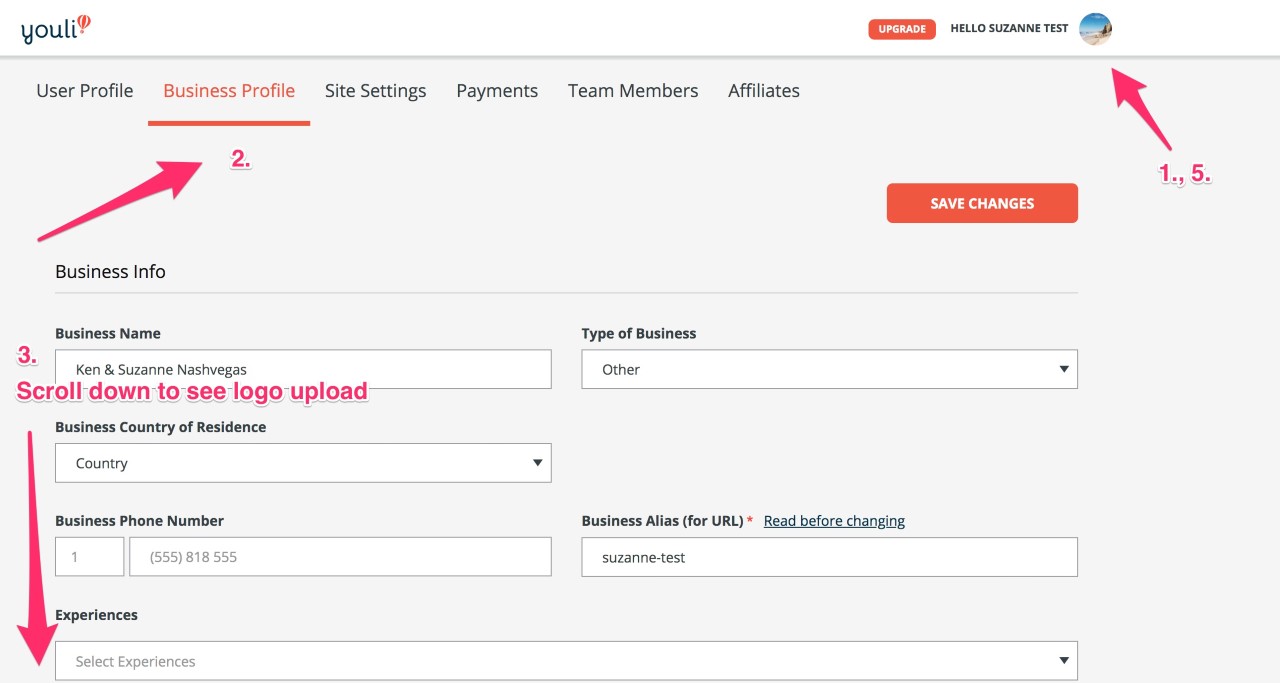Viewport: 1280px width, 683px height.
Task: Go to the Payments tab
Action: 497,91
